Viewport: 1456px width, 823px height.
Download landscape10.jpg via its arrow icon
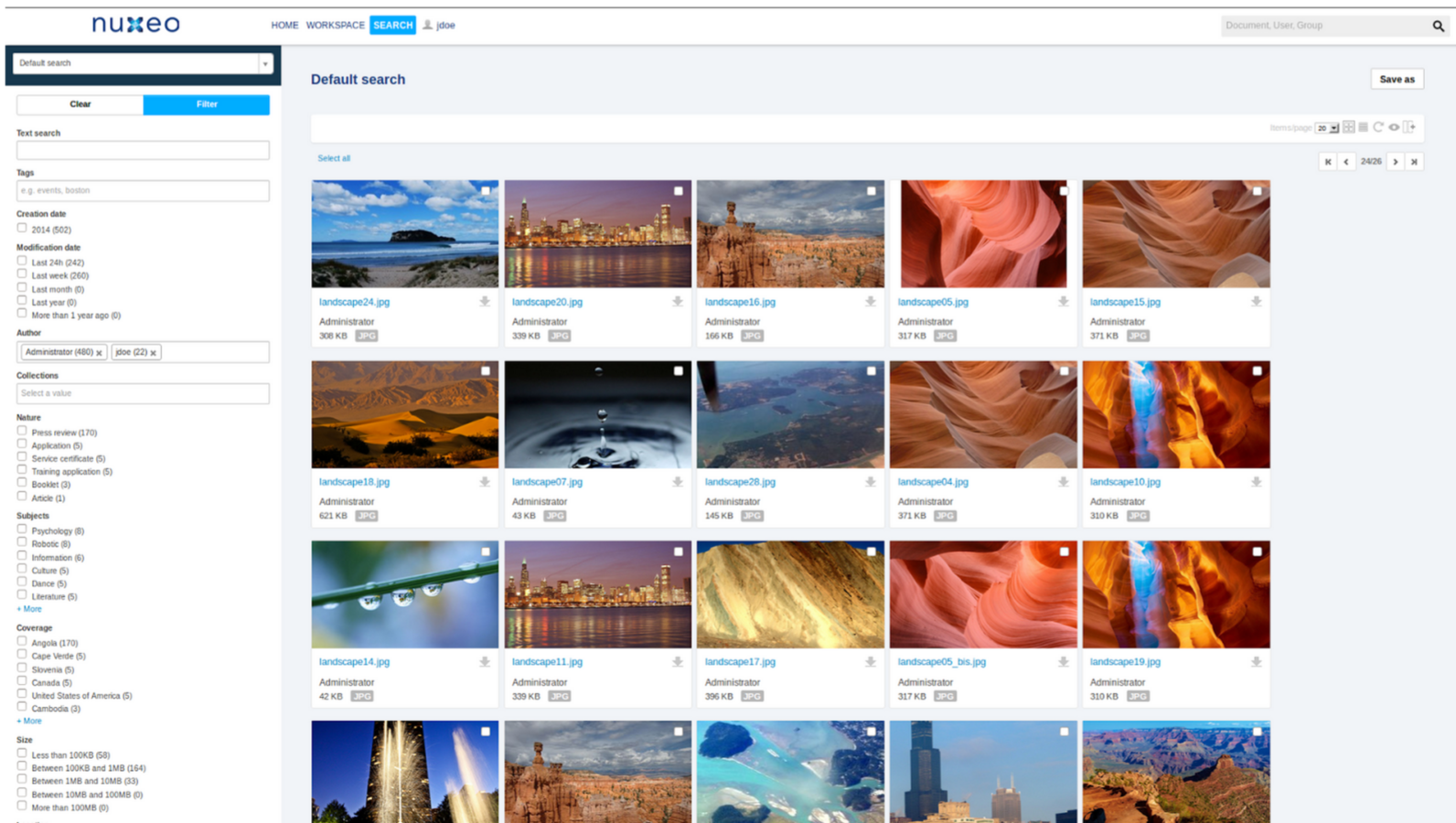tap(1257, 482)
